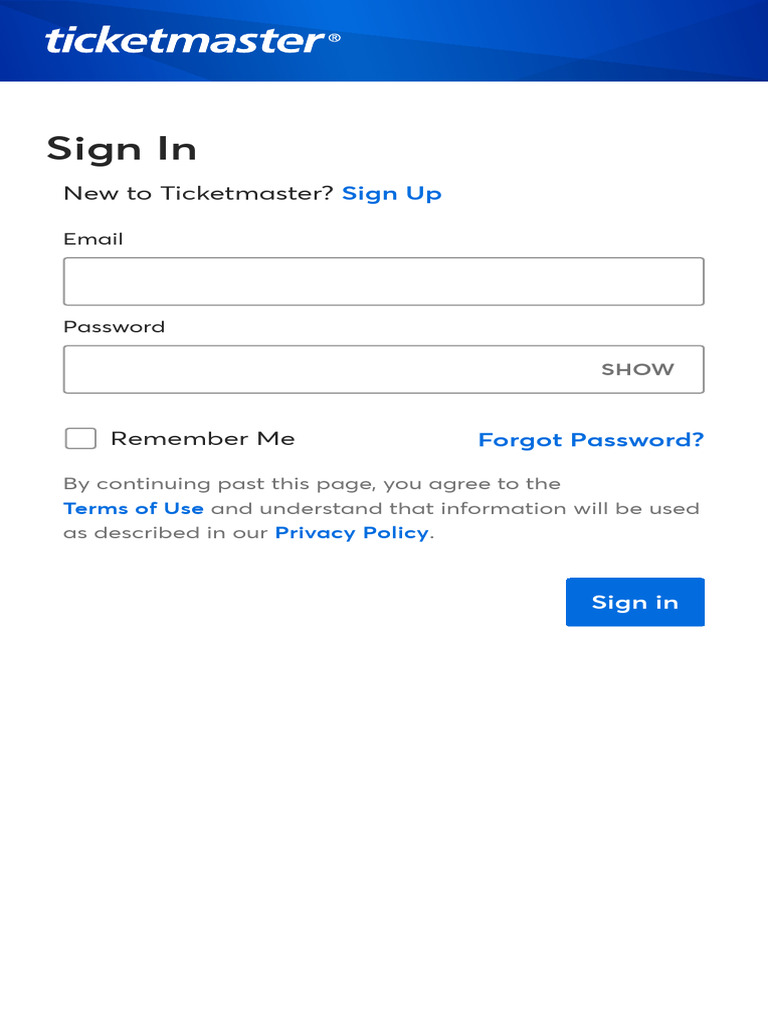
Task: Click the Email field label
Action: [x=93, y=239]
